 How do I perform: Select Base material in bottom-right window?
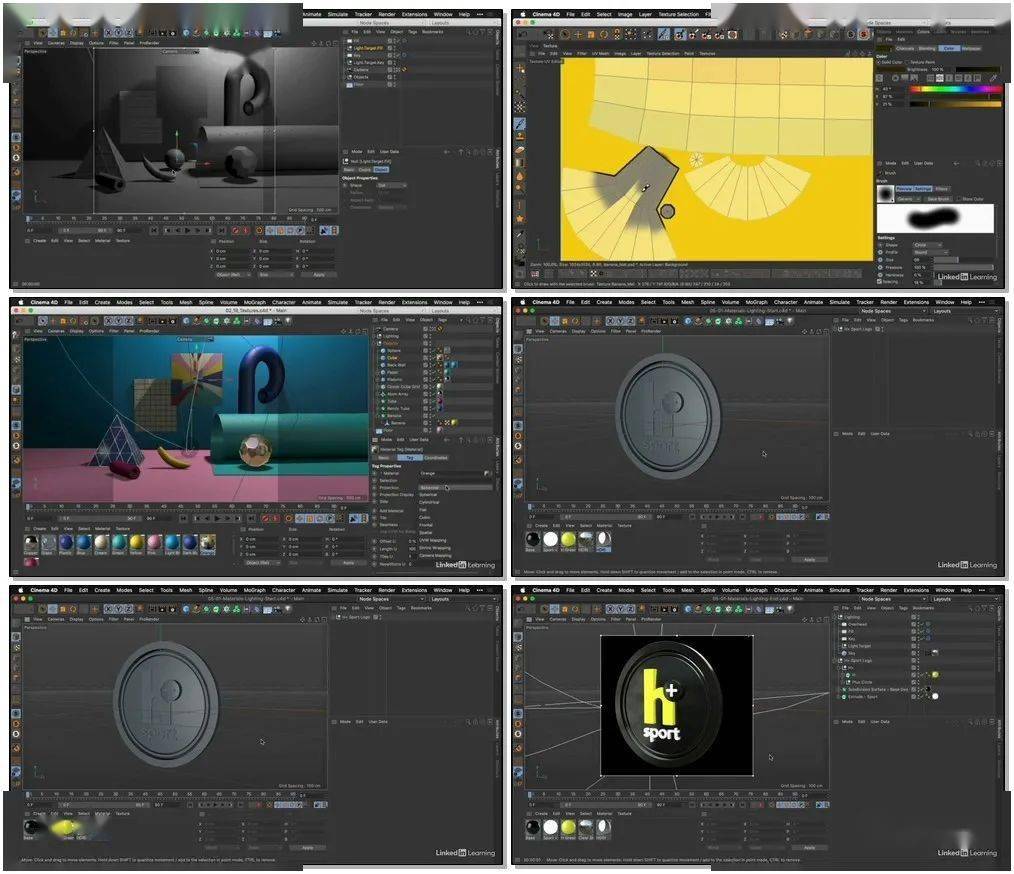point(532,827)
